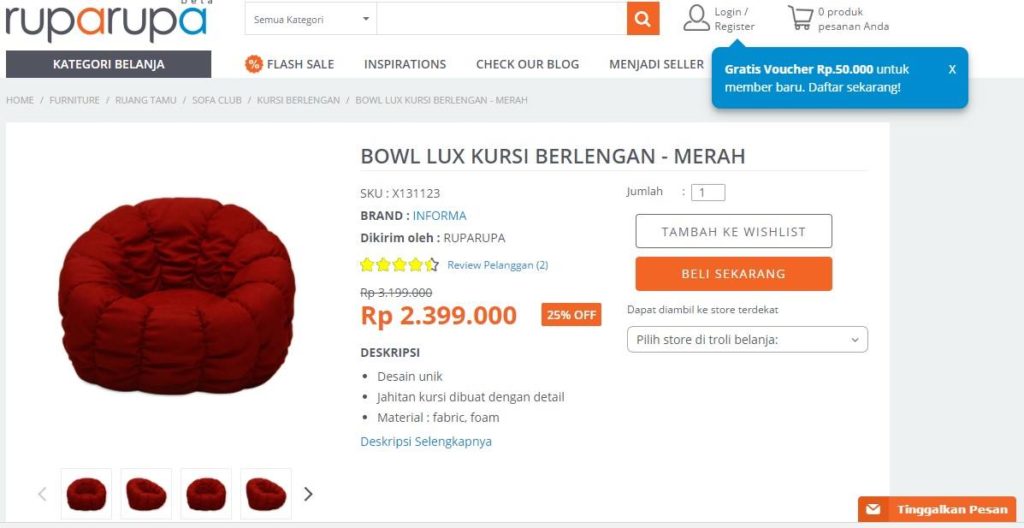Viewport: 1024px width, 528px height.
Task: Open the Semua Kategori dropdown
Action: pos(311,19)
